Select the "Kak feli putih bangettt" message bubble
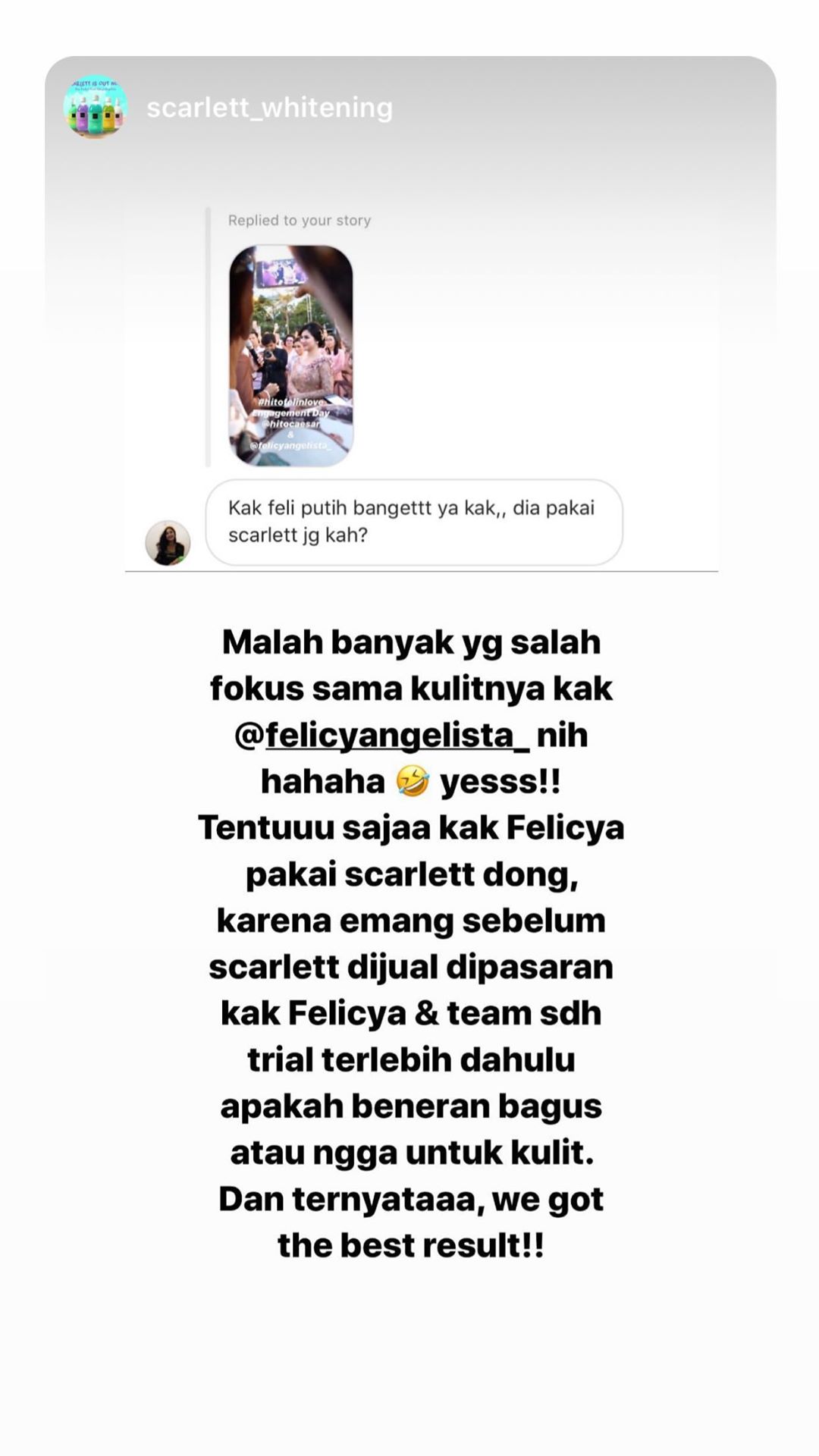Screen dimensions: 819x1456 (x=414, y=522)
